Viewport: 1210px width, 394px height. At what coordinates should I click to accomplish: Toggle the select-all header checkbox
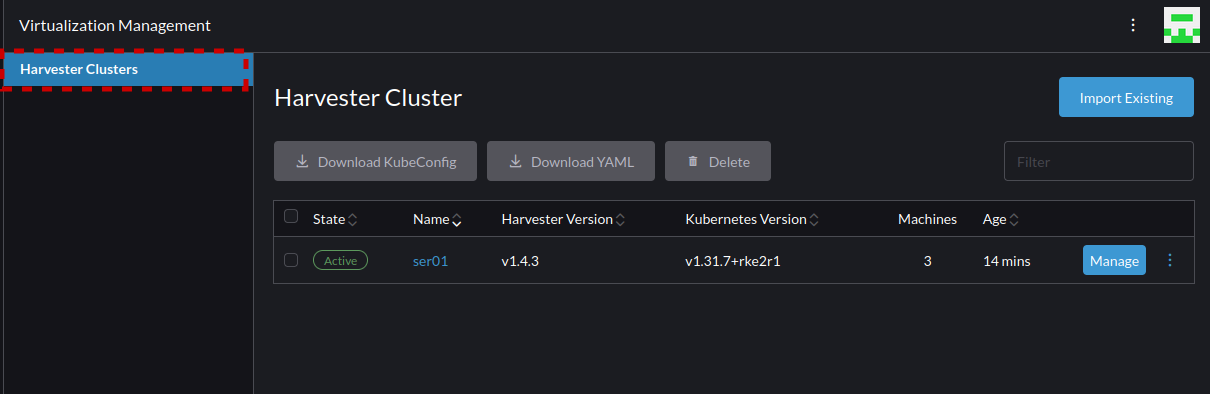point(291,216)
